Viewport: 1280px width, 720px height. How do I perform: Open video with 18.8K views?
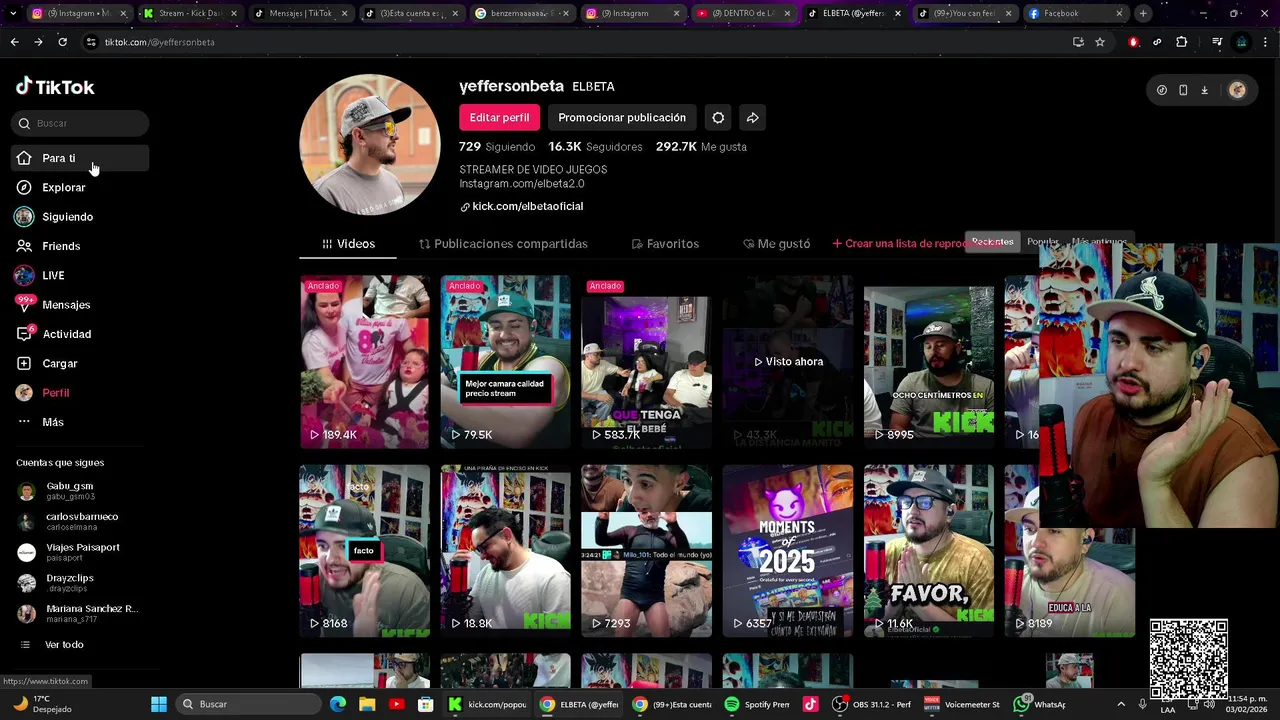click(x=505, y=551)
